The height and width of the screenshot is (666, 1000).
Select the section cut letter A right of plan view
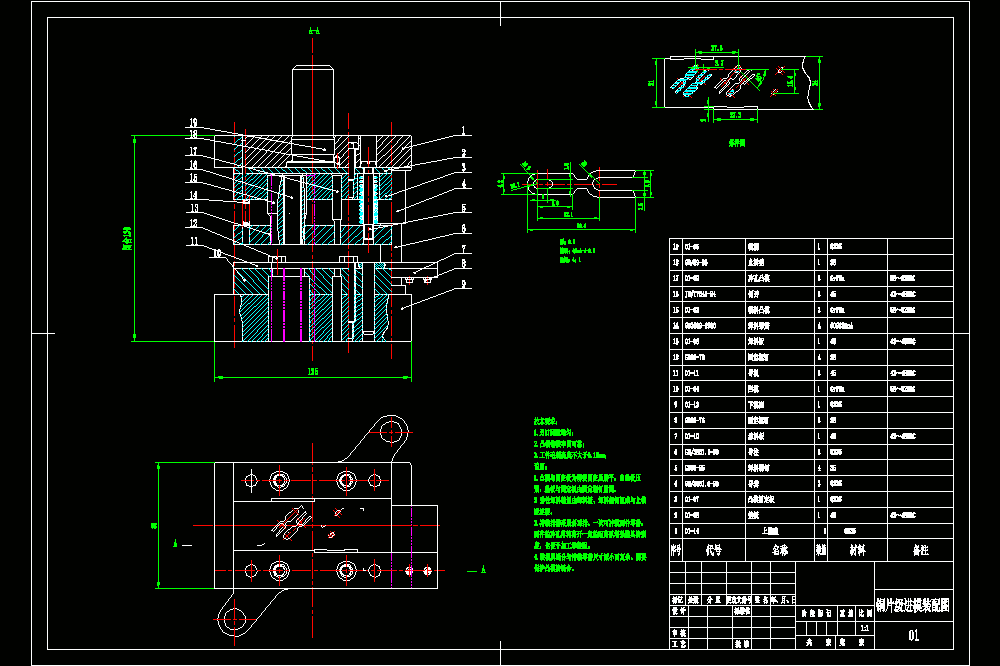[483, 570]
